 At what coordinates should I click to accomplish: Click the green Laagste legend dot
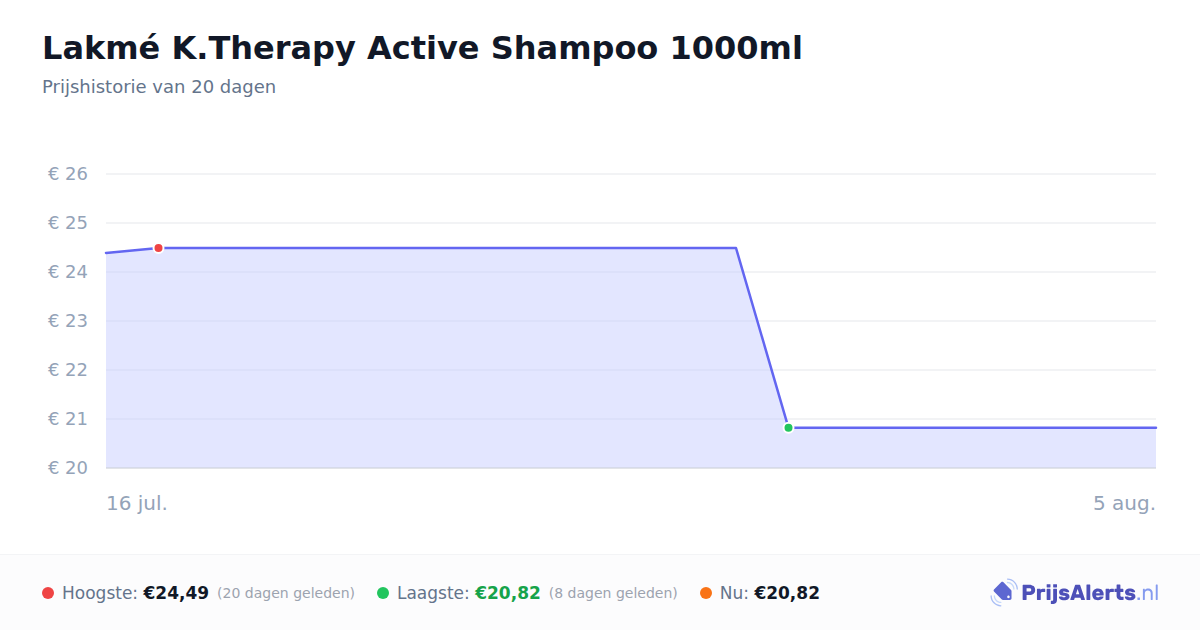pyautogui.click(x=383, y=593)
